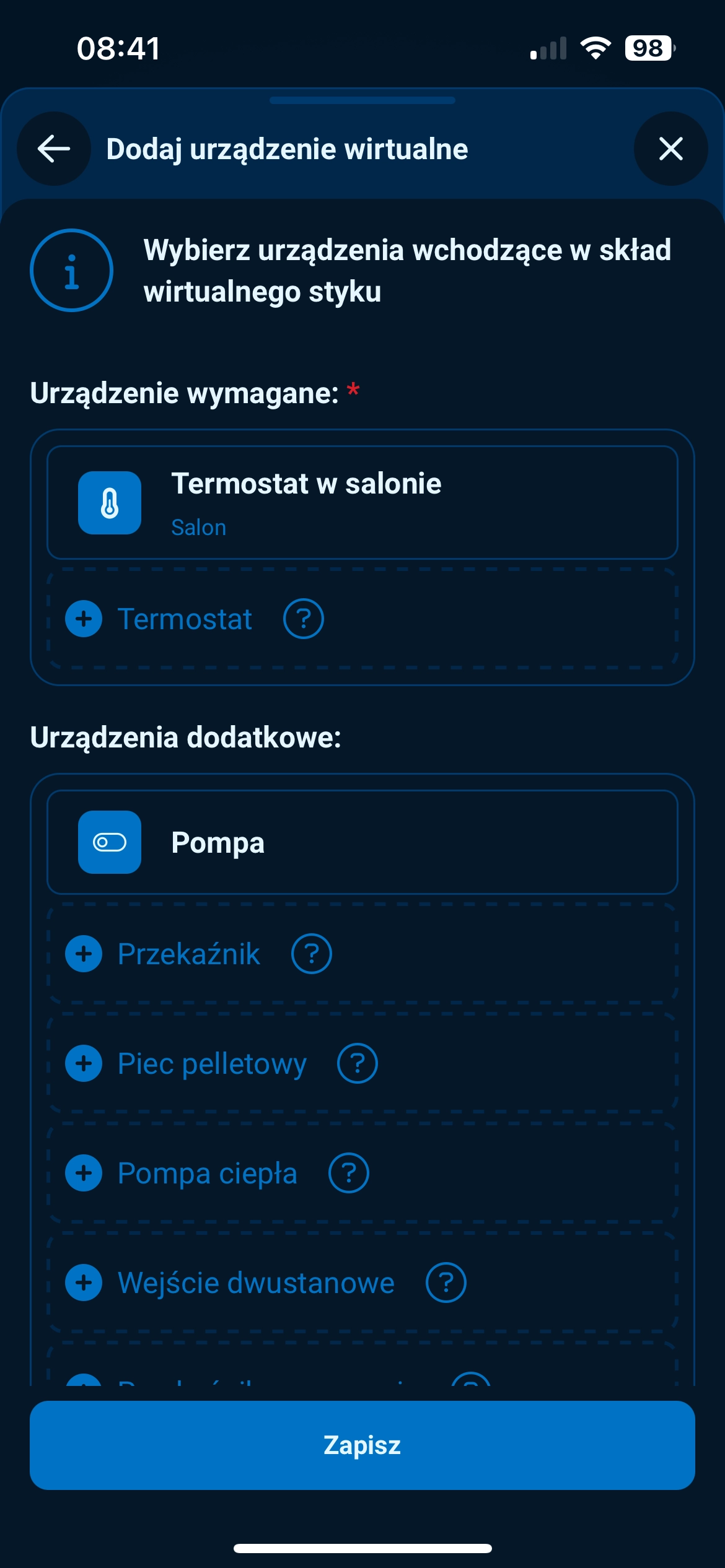Tap the back arrow in the header
Screen dimensions: 725x1568
tap(54, 149)
